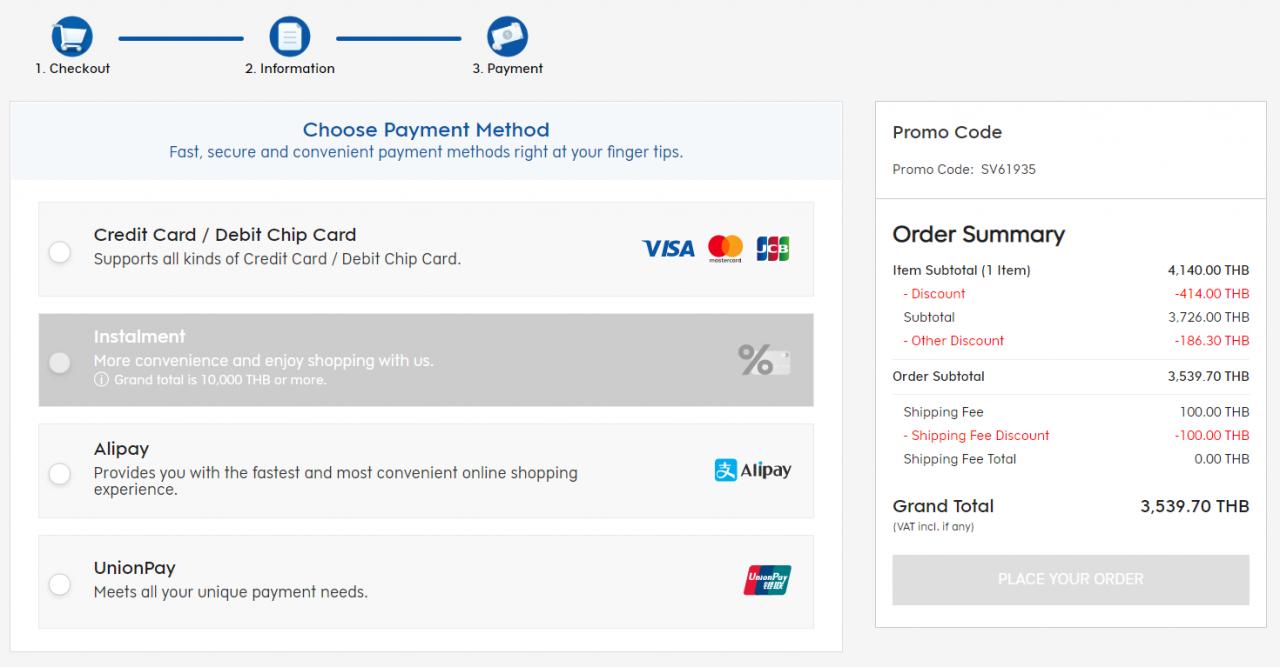Click the Grand Total amount 3,539.70 THB
The image size is (1280, 667).
click(x=1195, y=506)
